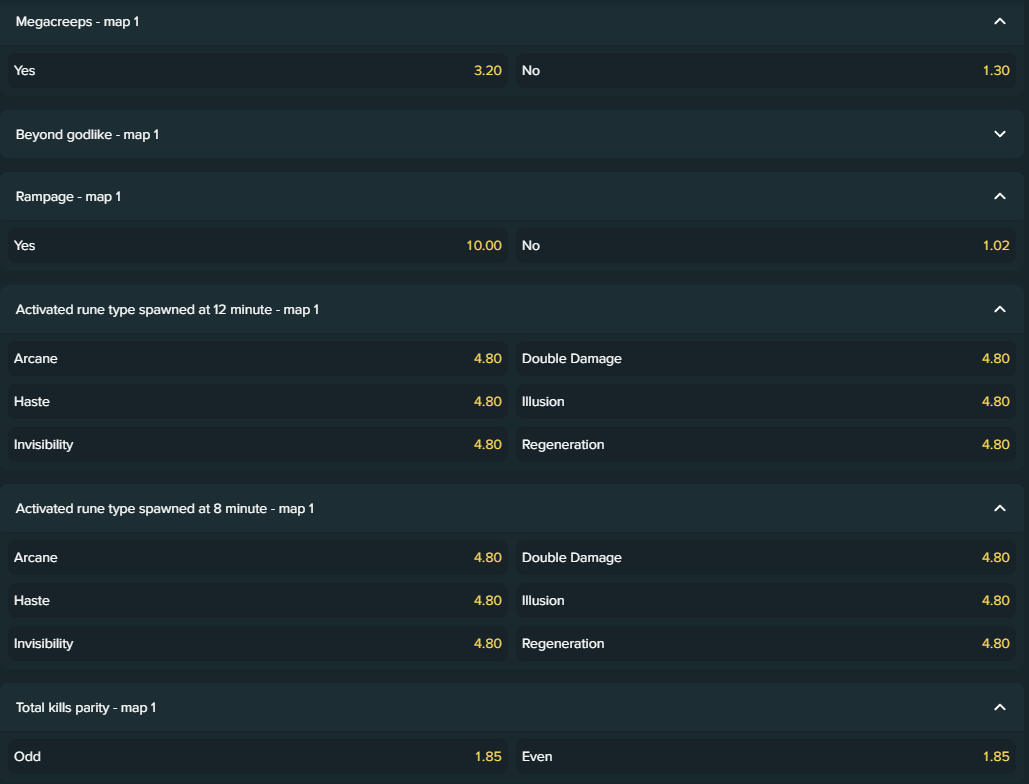Viewport: 1029px width, 784px height.
Task: Open the Beyond godlike - map 1 header
Action: pos(512,134)
